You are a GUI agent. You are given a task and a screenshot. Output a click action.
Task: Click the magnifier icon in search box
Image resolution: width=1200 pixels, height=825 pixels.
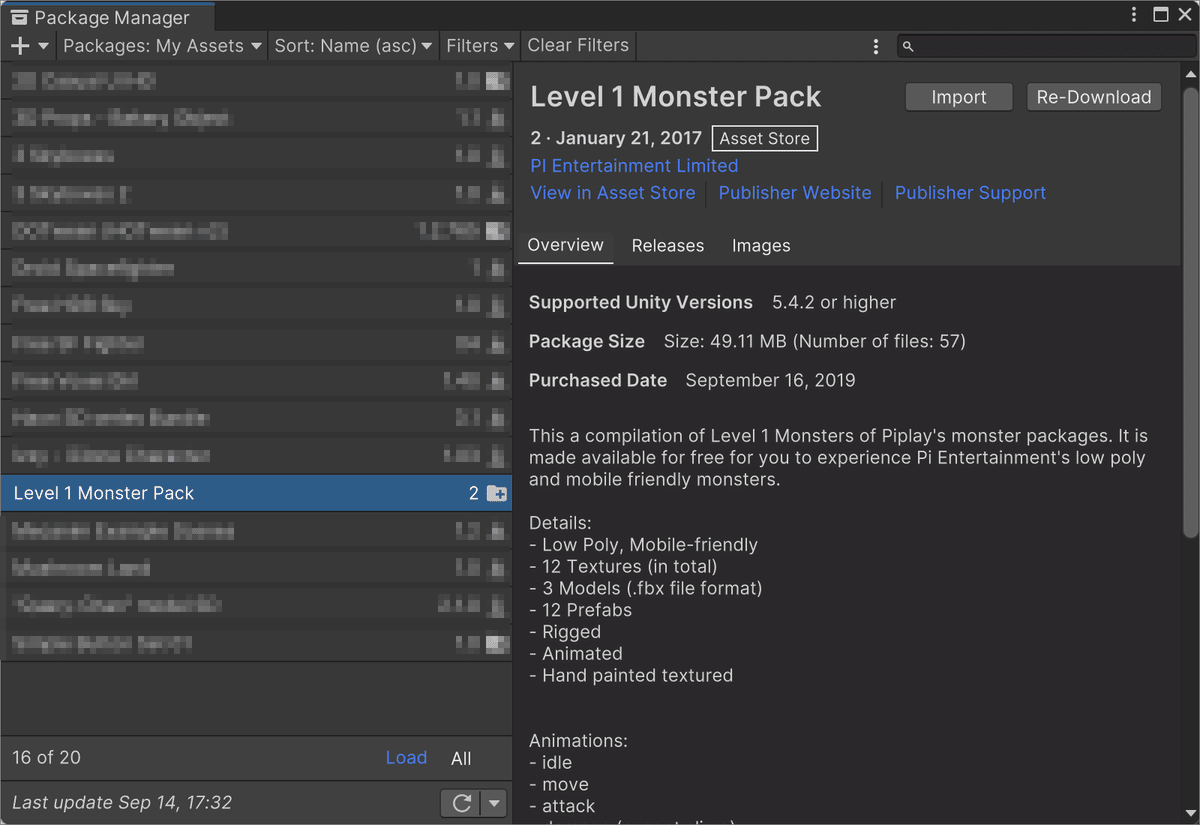[907, 46]
